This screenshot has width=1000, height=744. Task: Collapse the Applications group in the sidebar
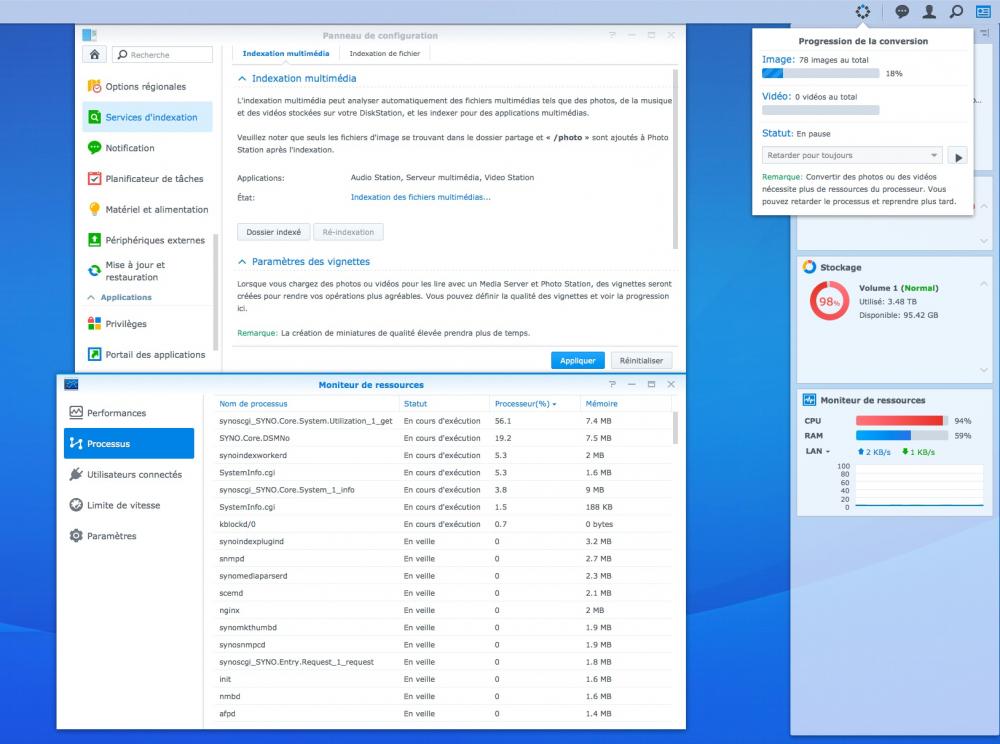[91, 298]
